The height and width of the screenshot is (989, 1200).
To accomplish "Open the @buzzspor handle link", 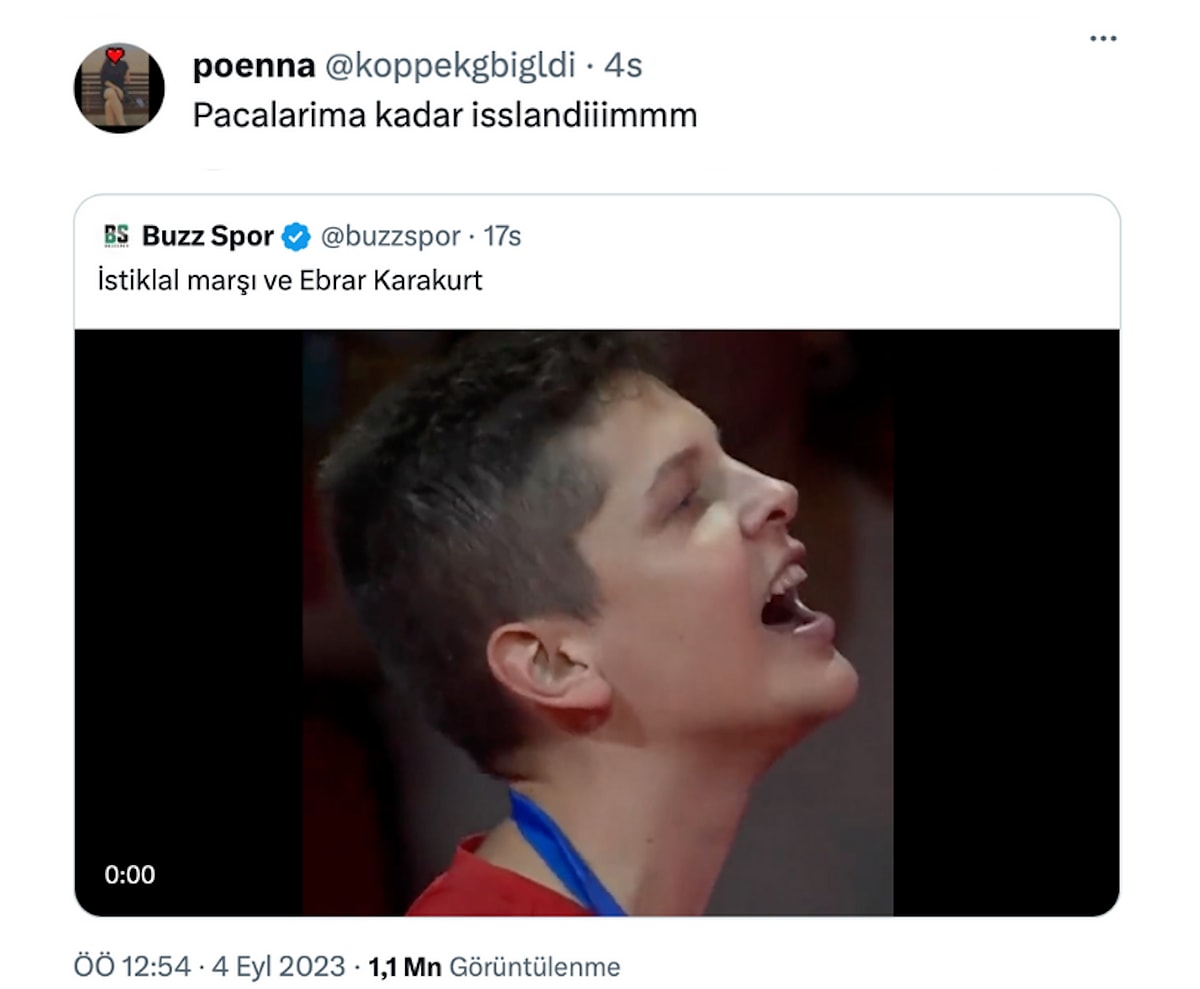I will 388,236.
